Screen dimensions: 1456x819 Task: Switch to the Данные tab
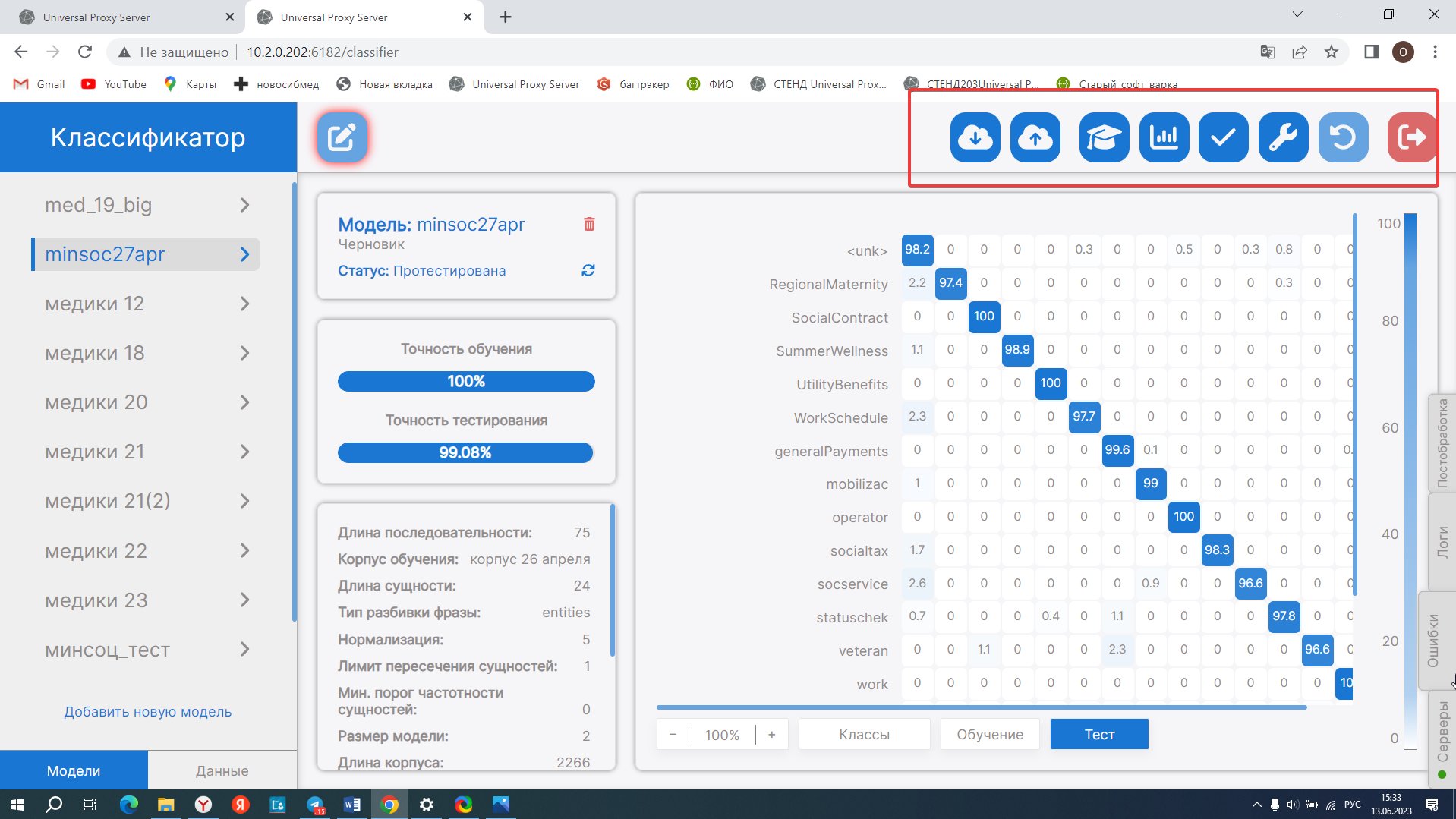(x=222, y=770)
